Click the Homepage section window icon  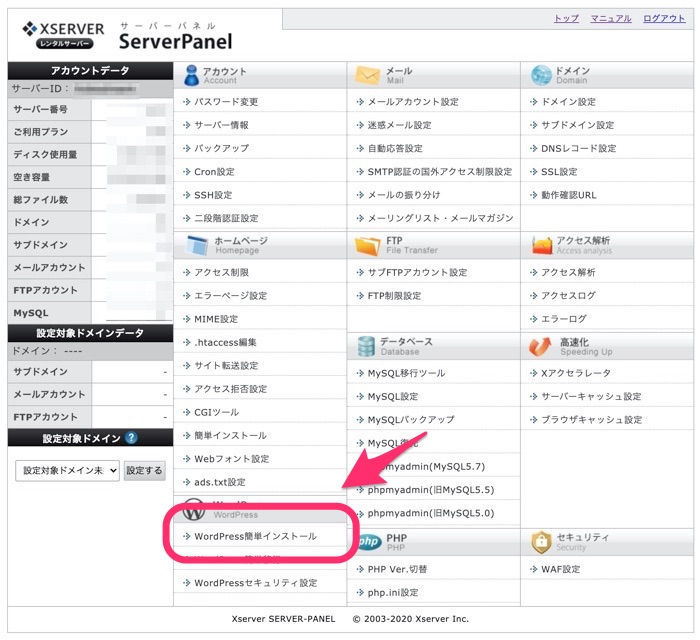coord(197,245)
